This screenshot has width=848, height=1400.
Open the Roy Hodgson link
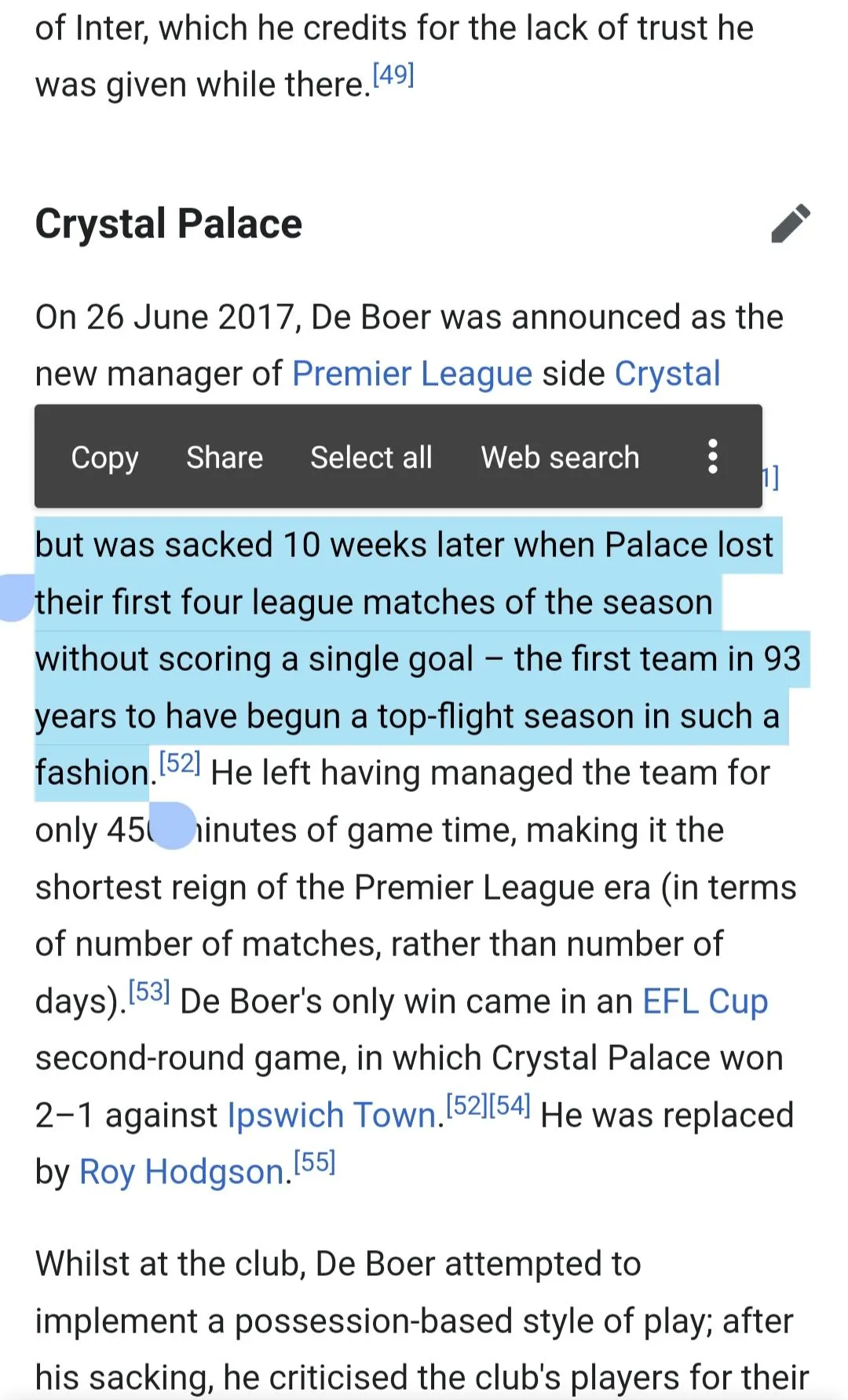(x=181, y=1172)
